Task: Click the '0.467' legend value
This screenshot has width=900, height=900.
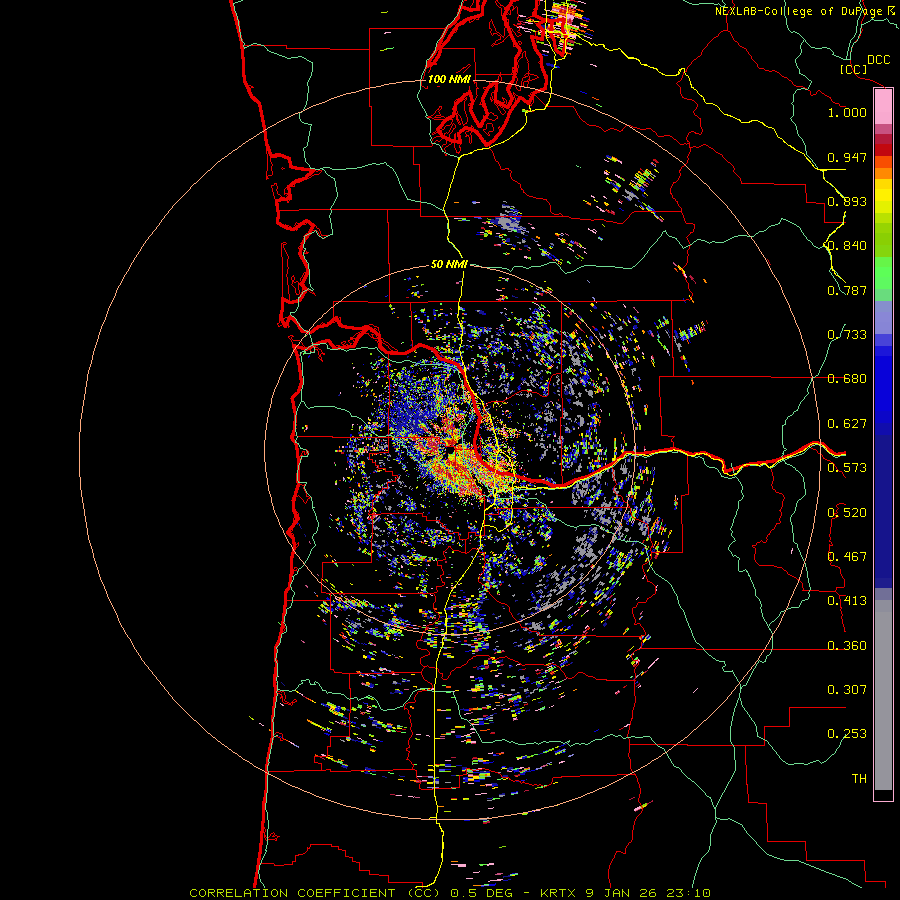Action: [847, 557]
